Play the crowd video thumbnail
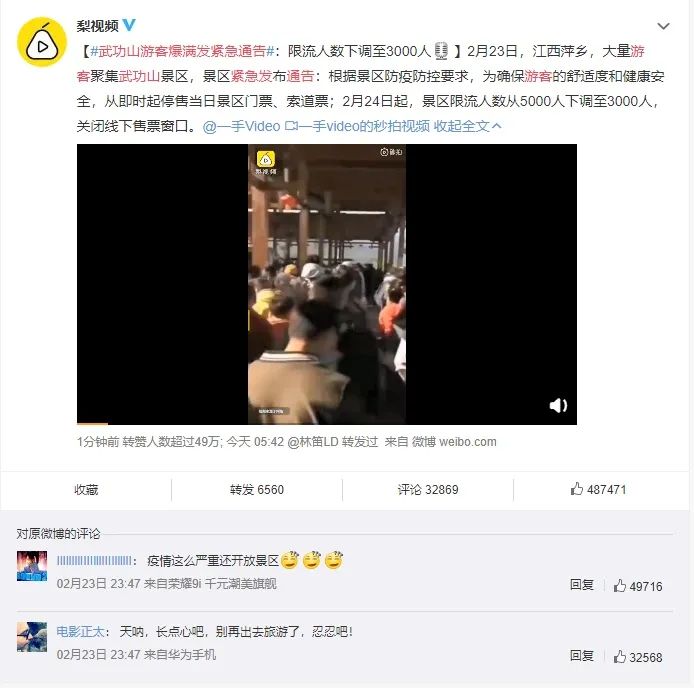The image size is (694, 688). click(x=327, y=283)
